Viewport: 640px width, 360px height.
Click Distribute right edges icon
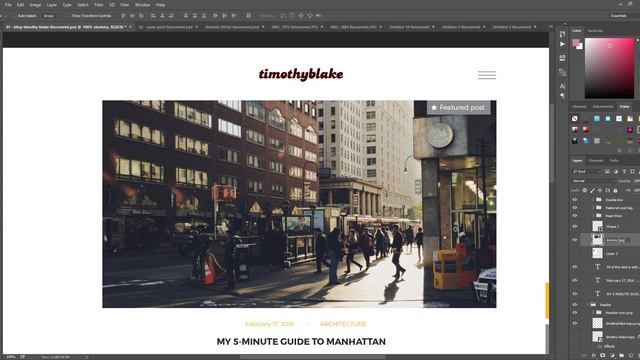pos(233,16)
